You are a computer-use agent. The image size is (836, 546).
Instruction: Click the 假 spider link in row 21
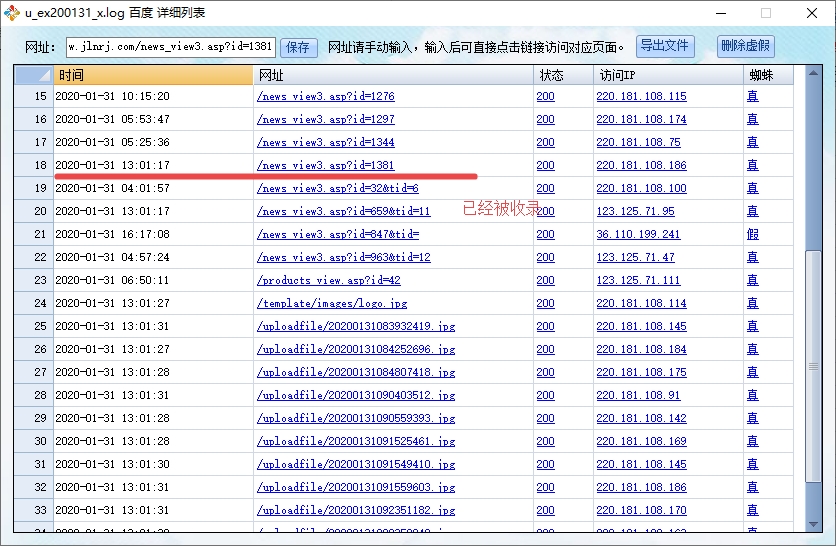click(752, 234)
